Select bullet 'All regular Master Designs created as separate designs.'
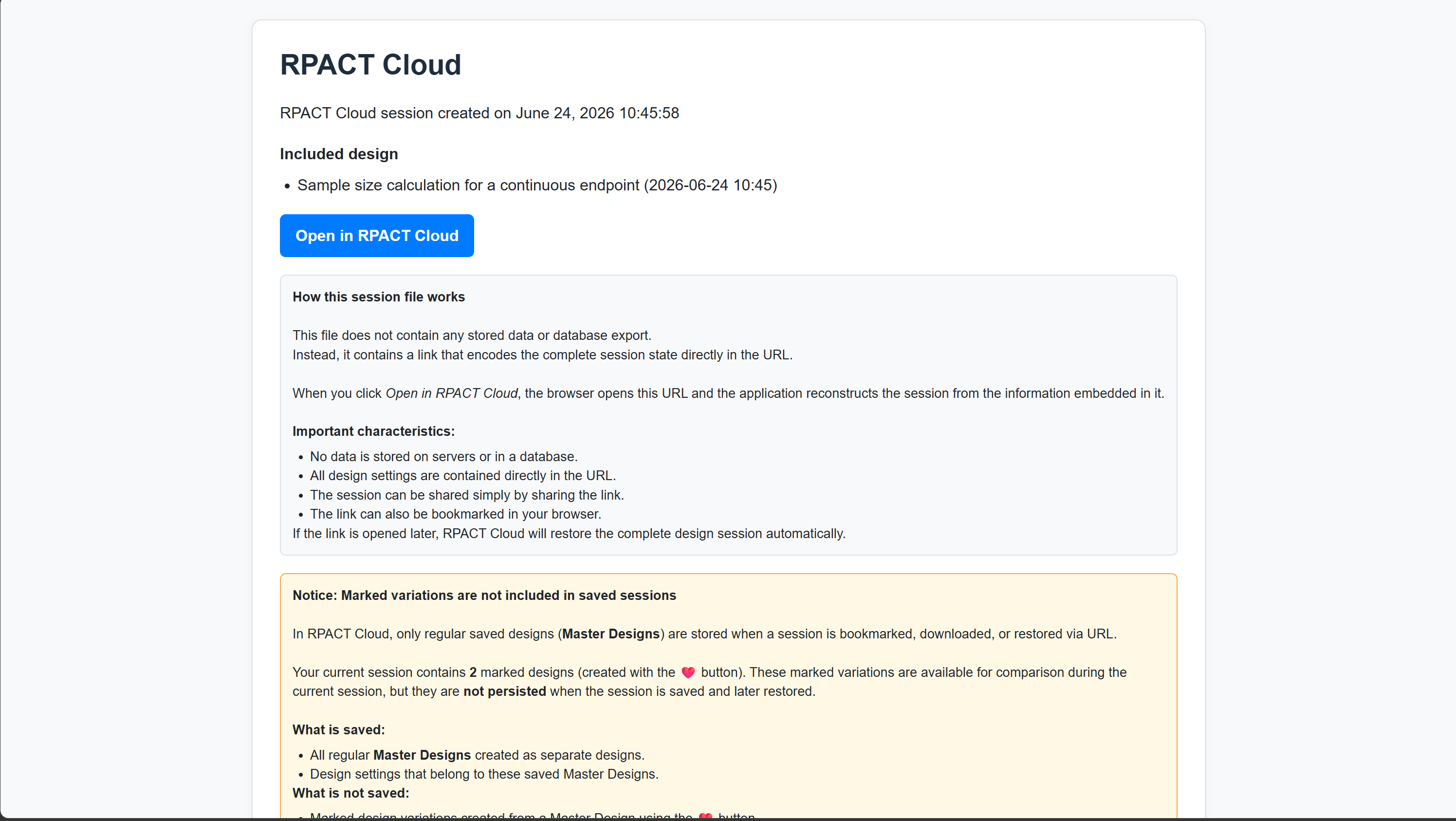This screenshot has height=821, width=1456. [x=477, y=755]
